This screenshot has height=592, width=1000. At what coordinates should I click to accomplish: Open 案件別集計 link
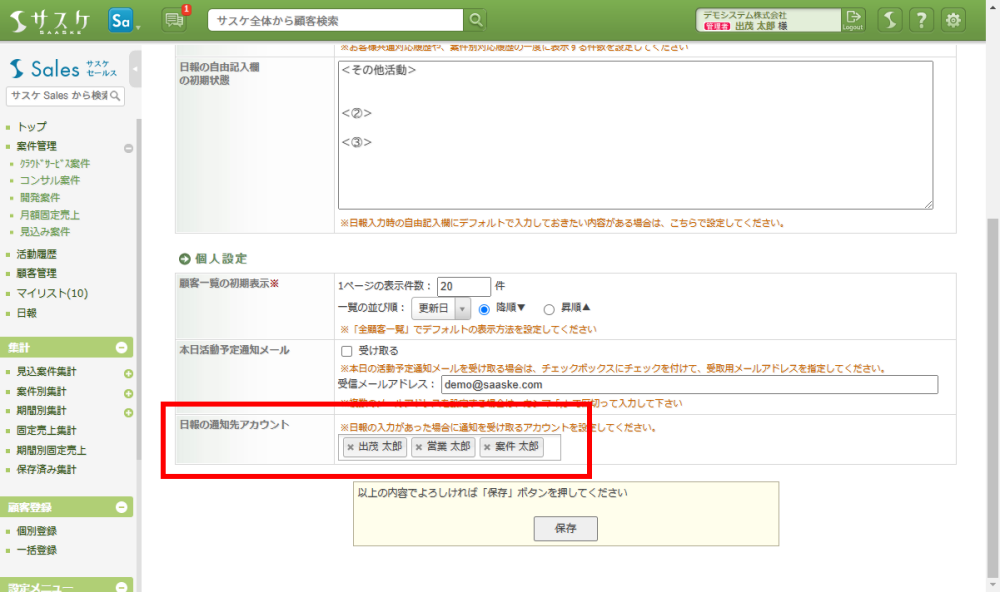41,391
